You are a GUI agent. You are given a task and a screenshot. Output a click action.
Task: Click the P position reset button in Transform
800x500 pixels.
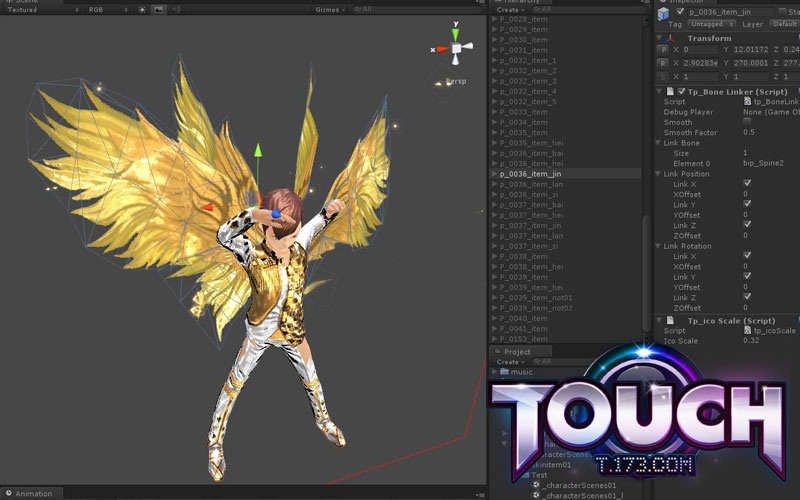[663, 49]
